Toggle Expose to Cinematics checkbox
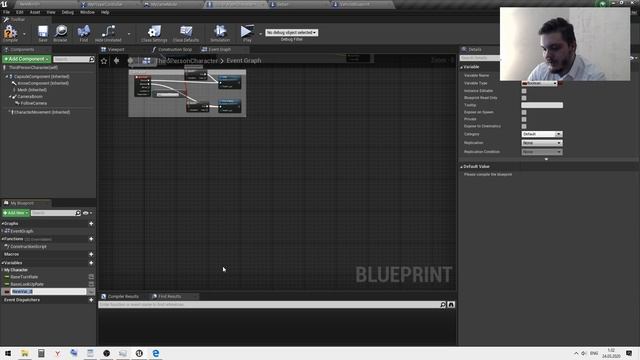640x360 pixels. (x=524, y=126)
